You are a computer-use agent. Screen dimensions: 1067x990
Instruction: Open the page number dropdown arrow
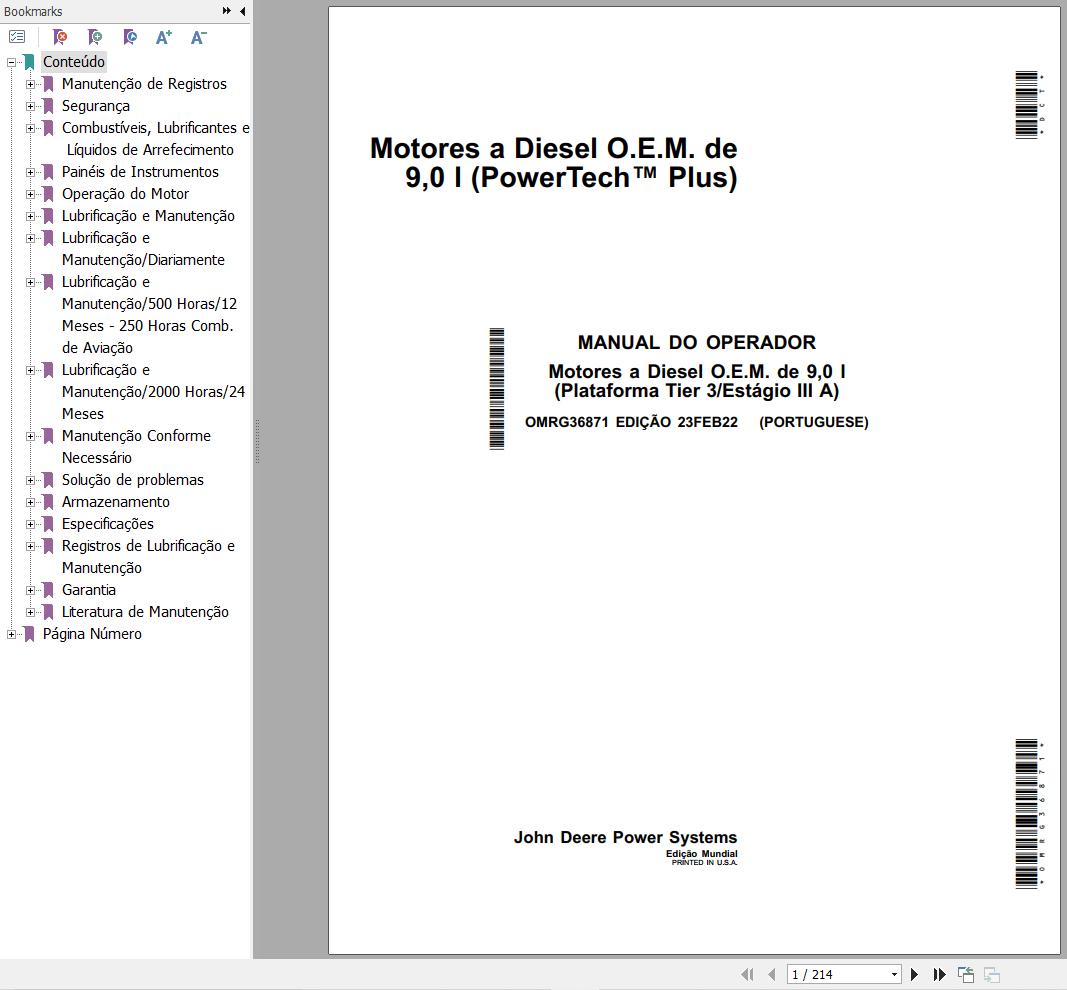point(894,974)
